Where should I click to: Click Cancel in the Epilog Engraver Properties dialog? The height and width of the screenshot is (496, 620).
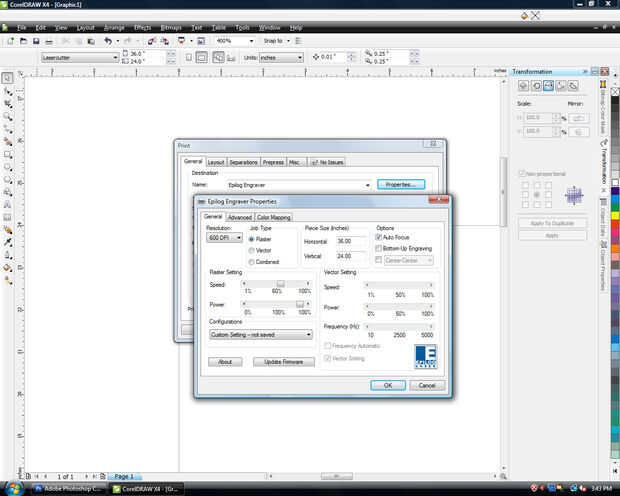point(427,385)
